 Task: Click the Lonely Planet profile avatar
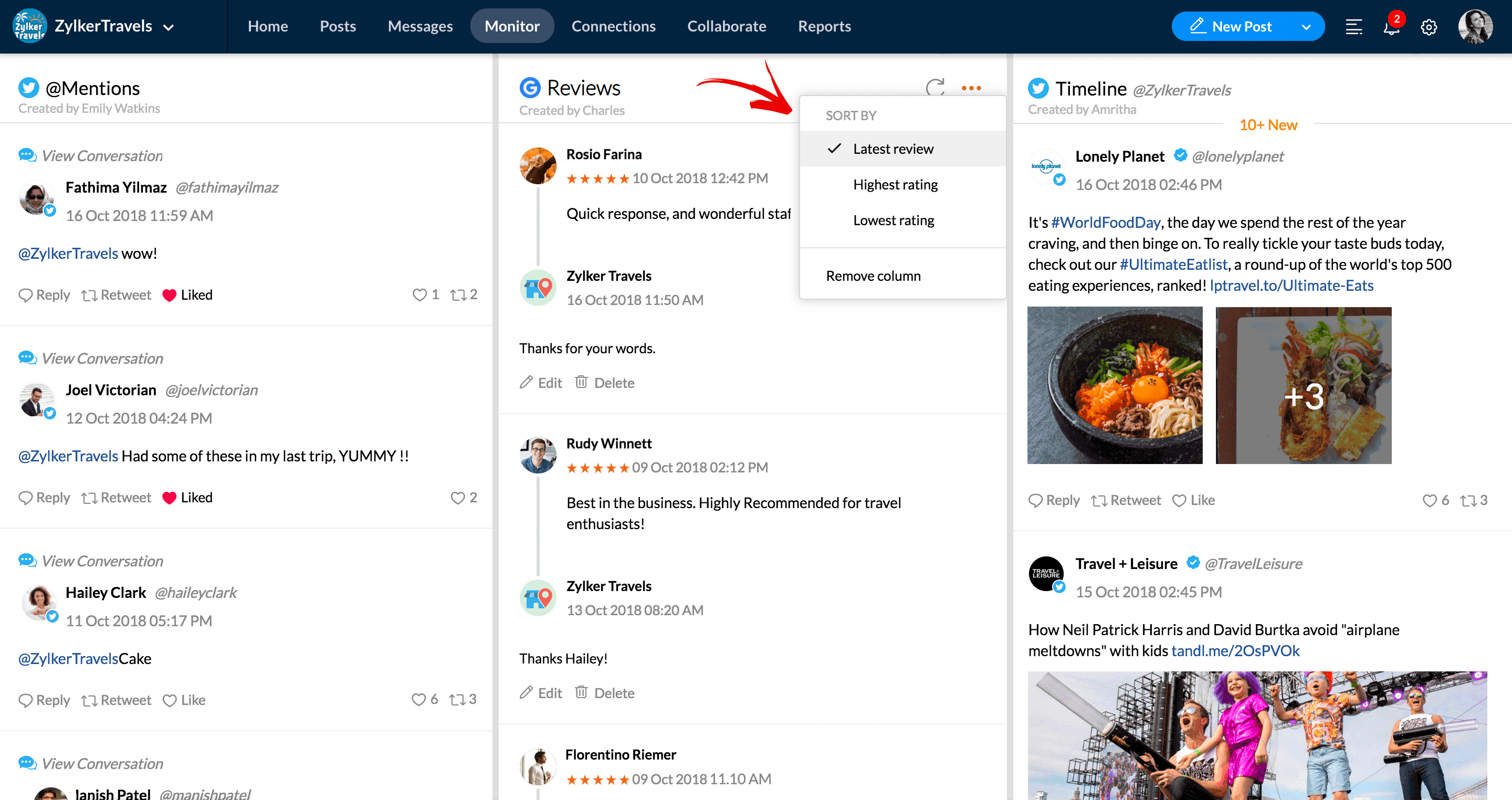tap(1046, 167)
